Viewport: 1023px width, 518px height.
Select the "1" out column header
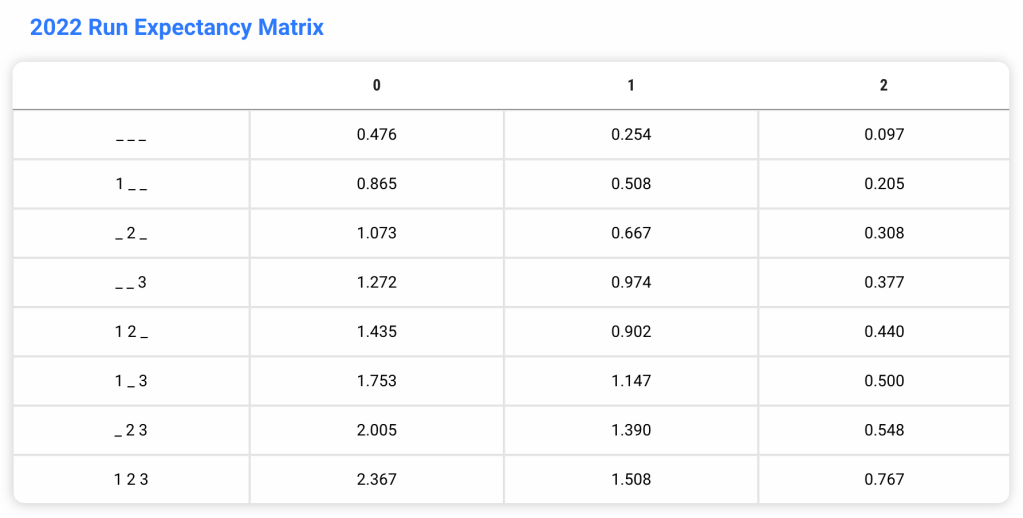point(630,86)
